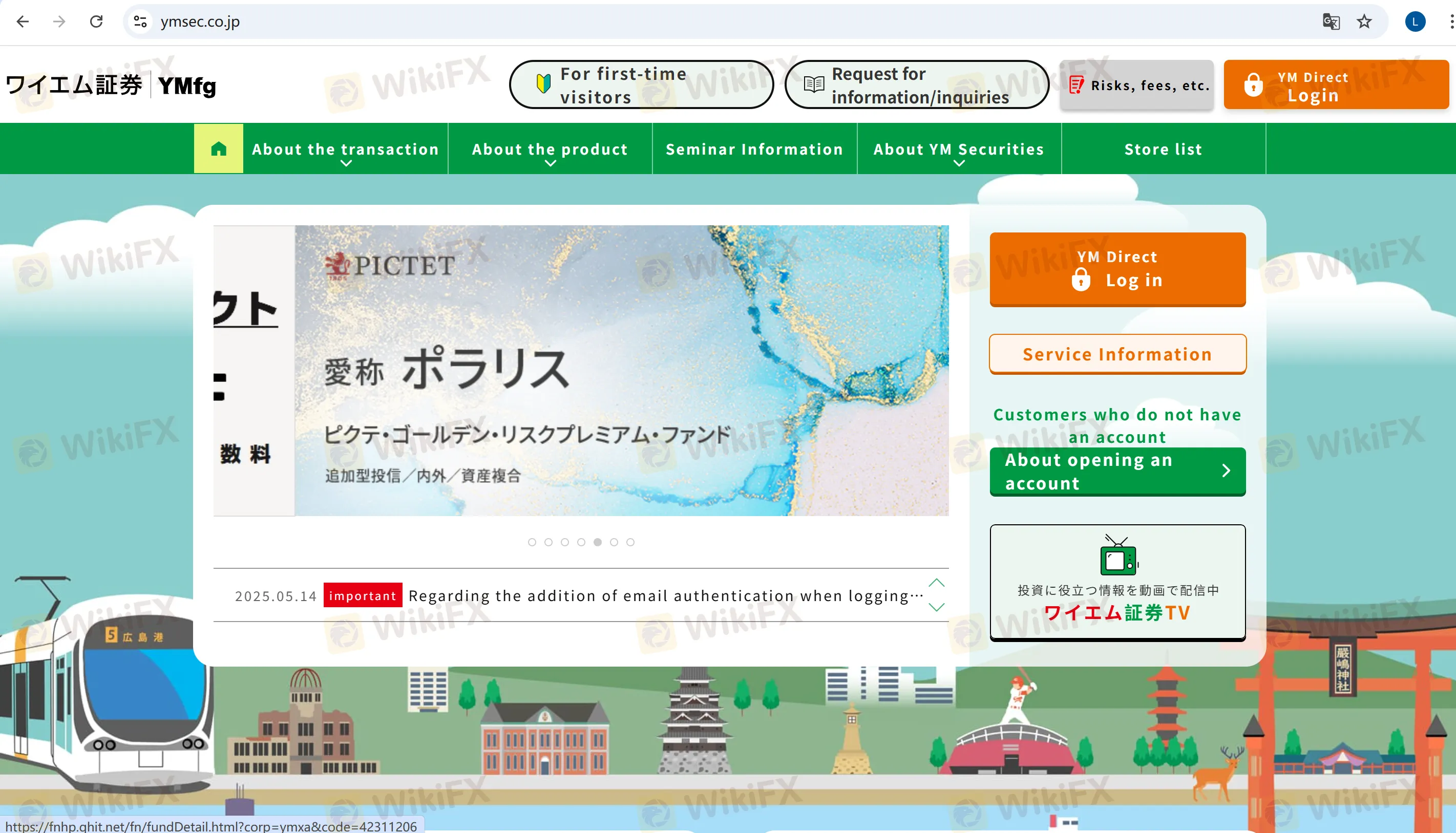Screen dimensions: 1456x833
Task: Select seventh carousel slide dot
Action: pos(630,542)
